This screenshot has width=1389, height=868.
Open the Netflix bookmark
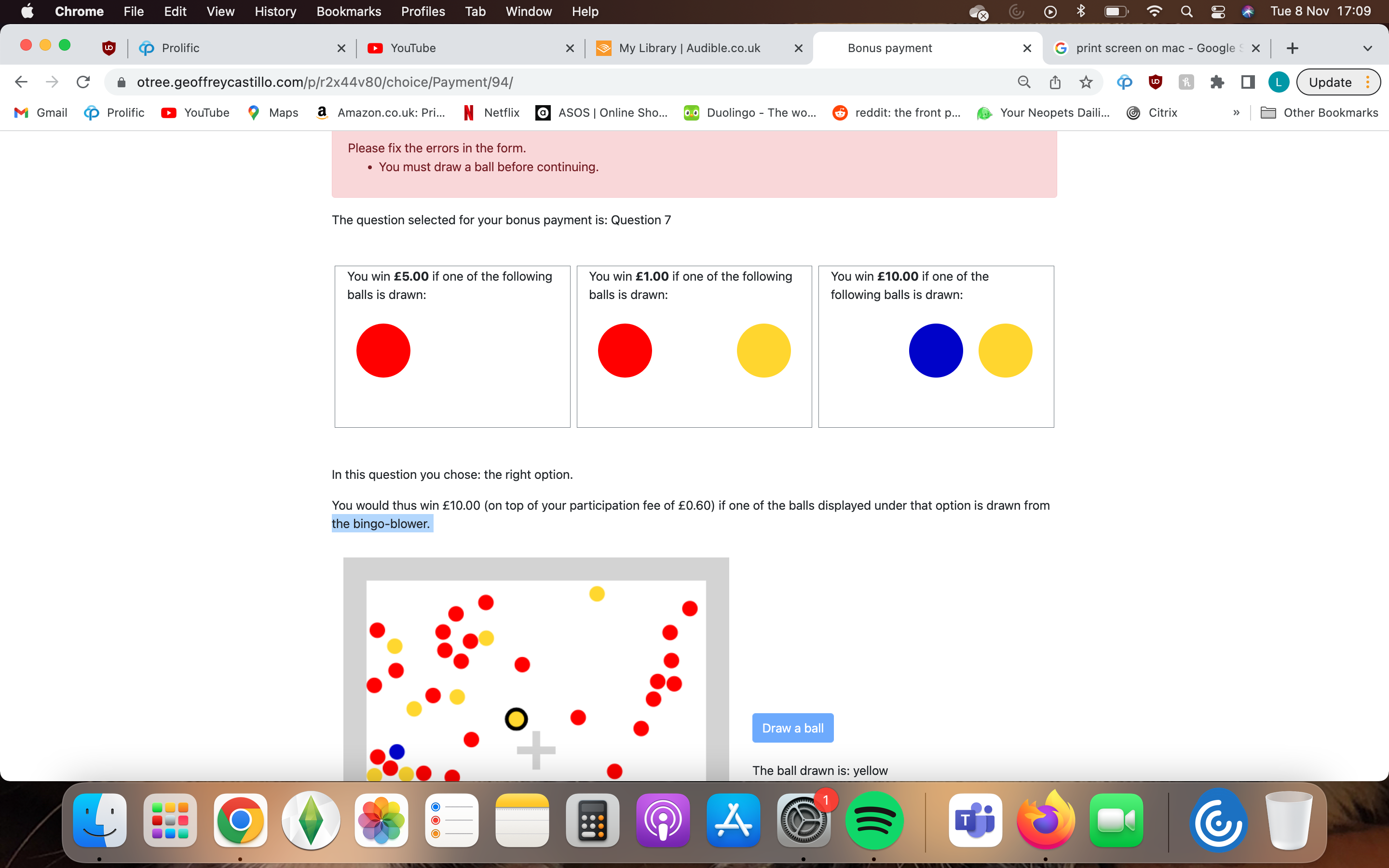pyautogui.click(x=491, y=112)
